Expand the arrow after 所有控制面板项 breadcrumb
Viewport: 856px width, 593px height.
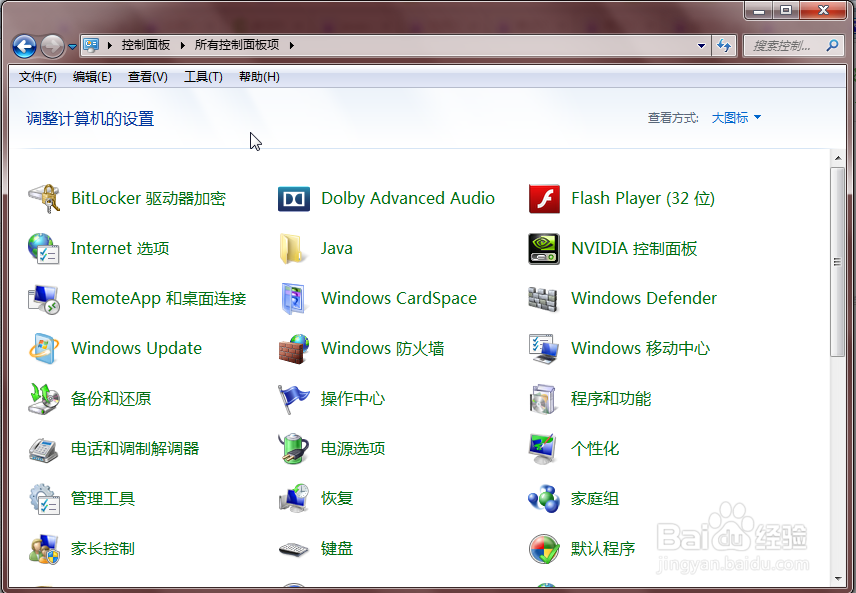point(292,45)
